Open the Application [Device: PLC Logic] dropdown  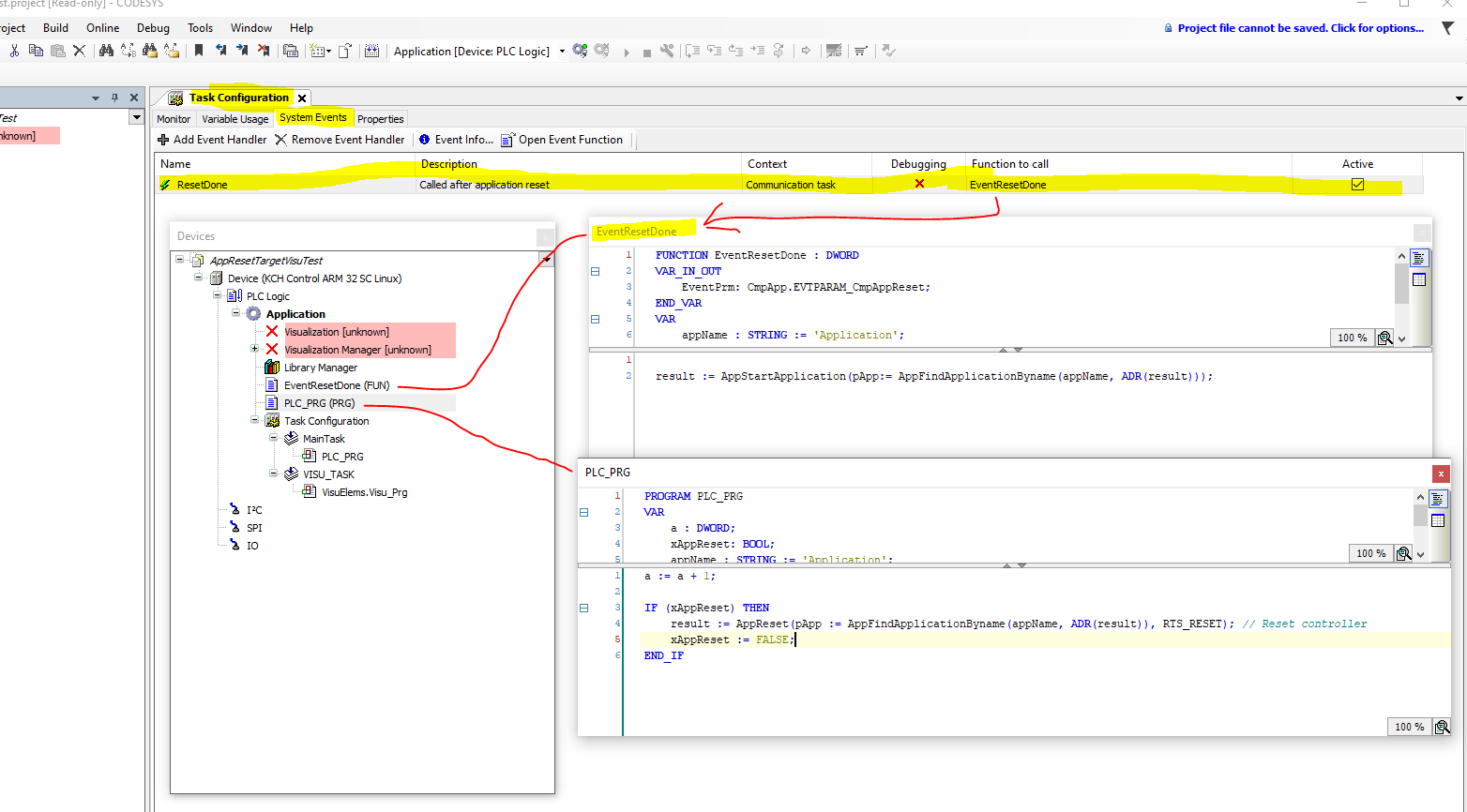pyautogui.click(x=562, y=52)
